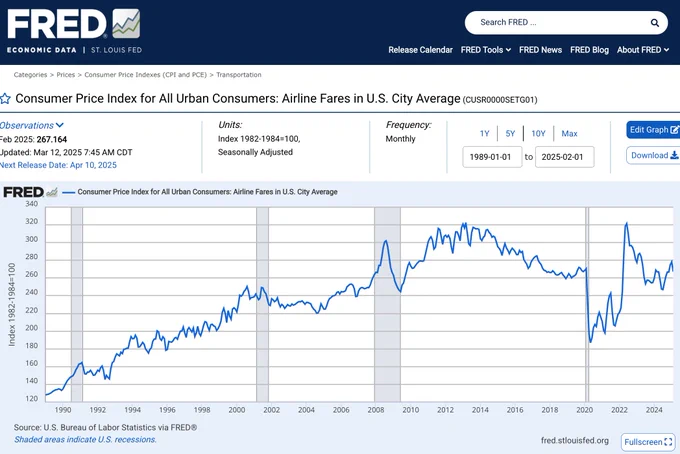Open the FRED Tools menu

tap(486, 50)
